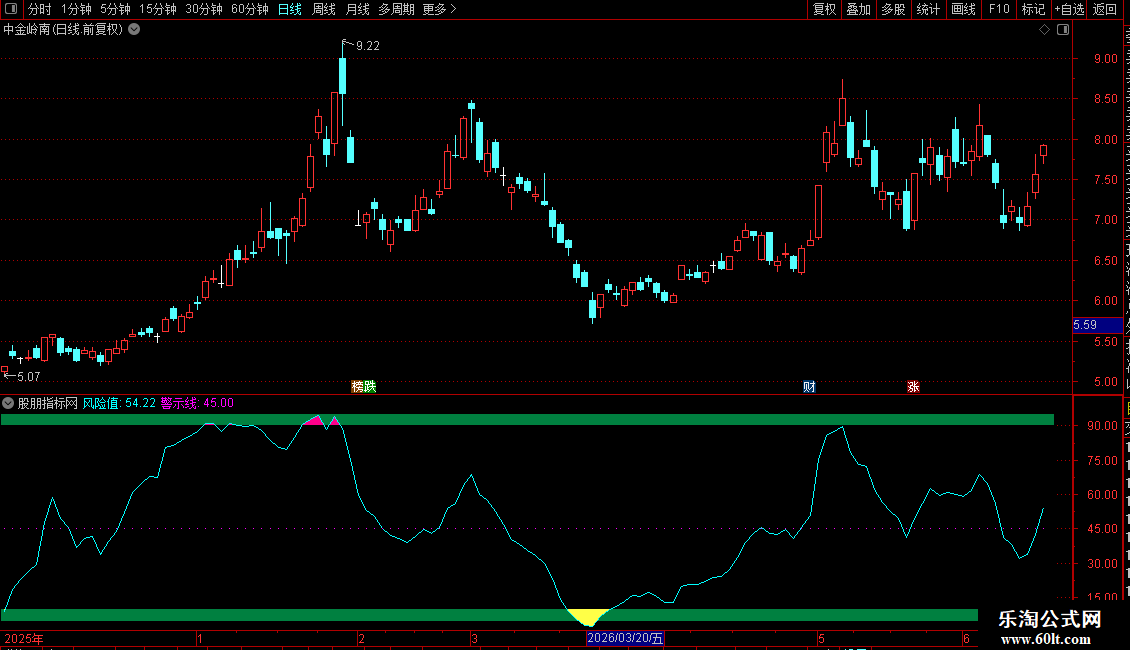Open the 多股 multi-stock view
Viewport: 1130px width, 650px height.
[x=894, y=9]
